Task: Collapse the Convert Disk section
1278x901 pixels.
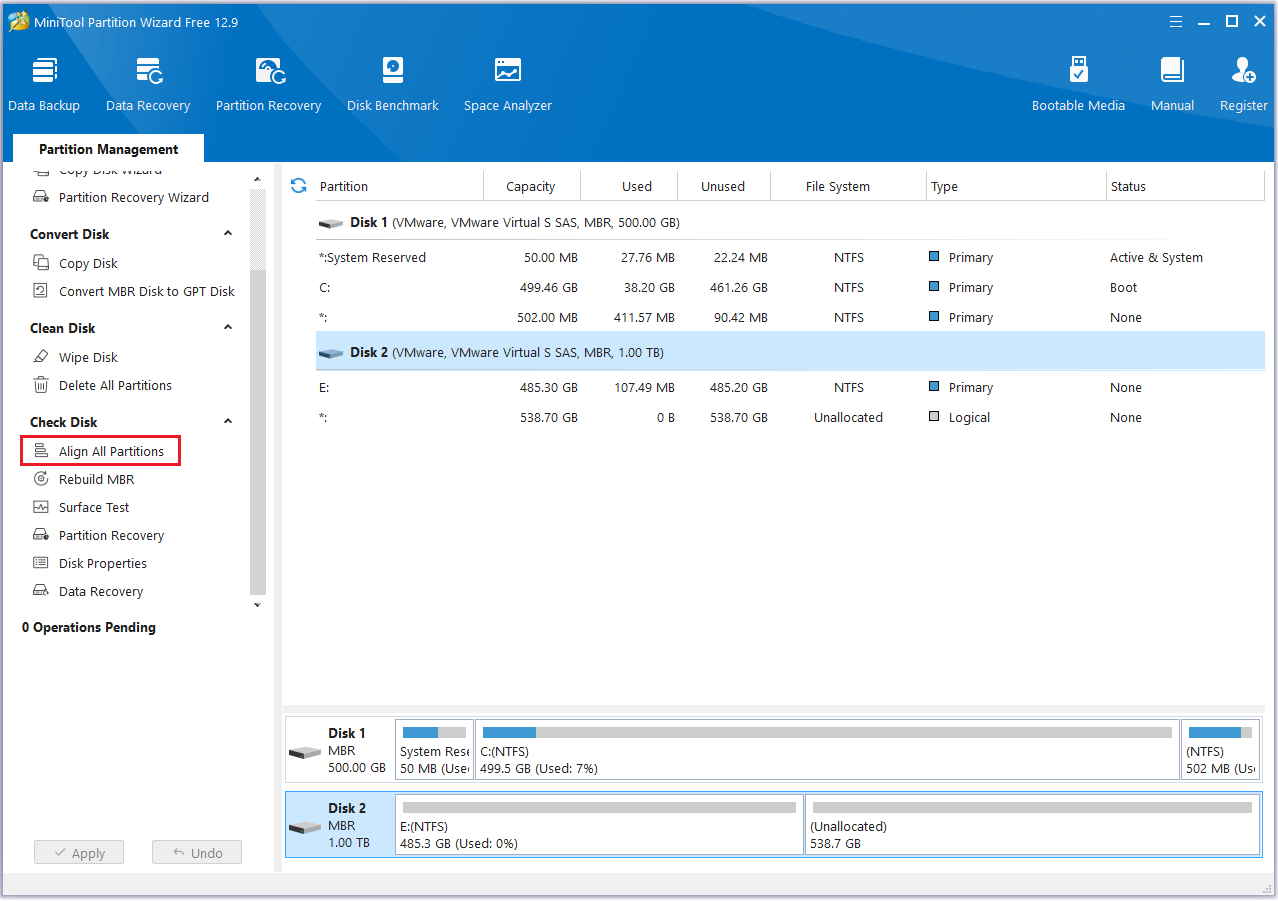Action: [228, 233]
